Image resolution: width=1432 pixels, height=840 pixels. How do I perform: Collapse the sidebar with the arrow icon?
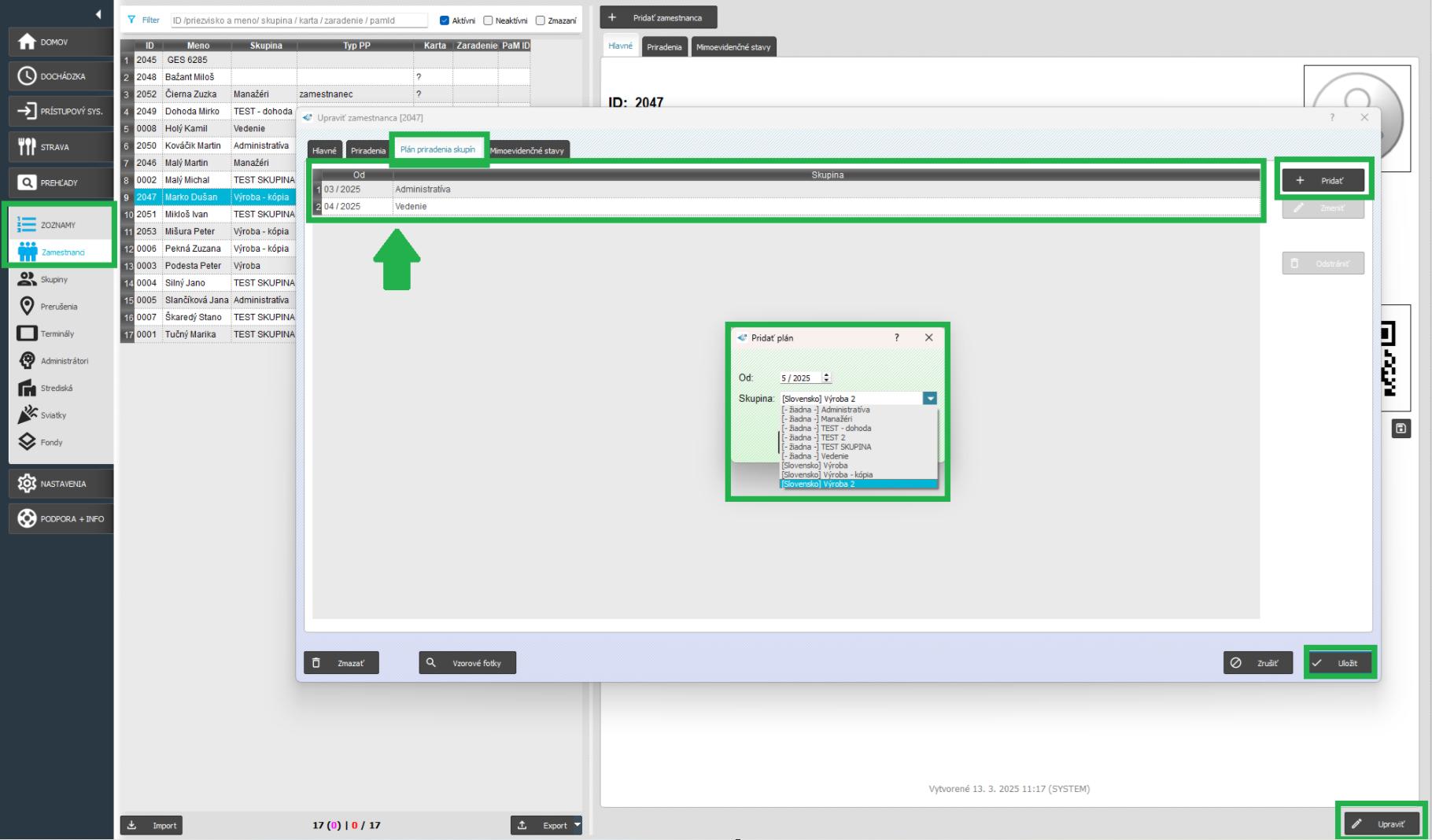[98, 14]
